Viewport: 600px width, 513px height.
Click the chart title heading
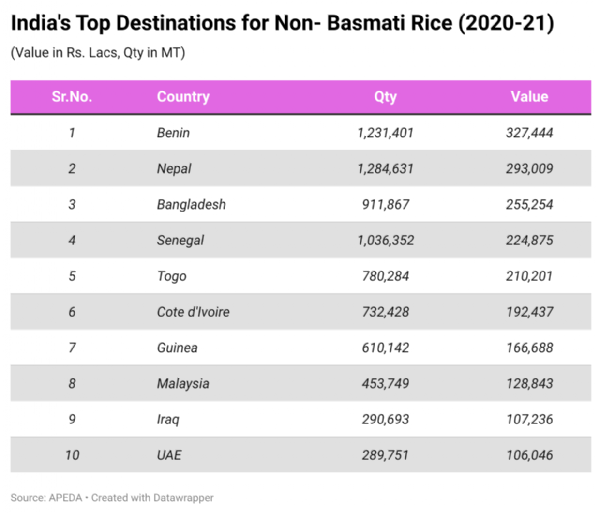coord(282,23)
